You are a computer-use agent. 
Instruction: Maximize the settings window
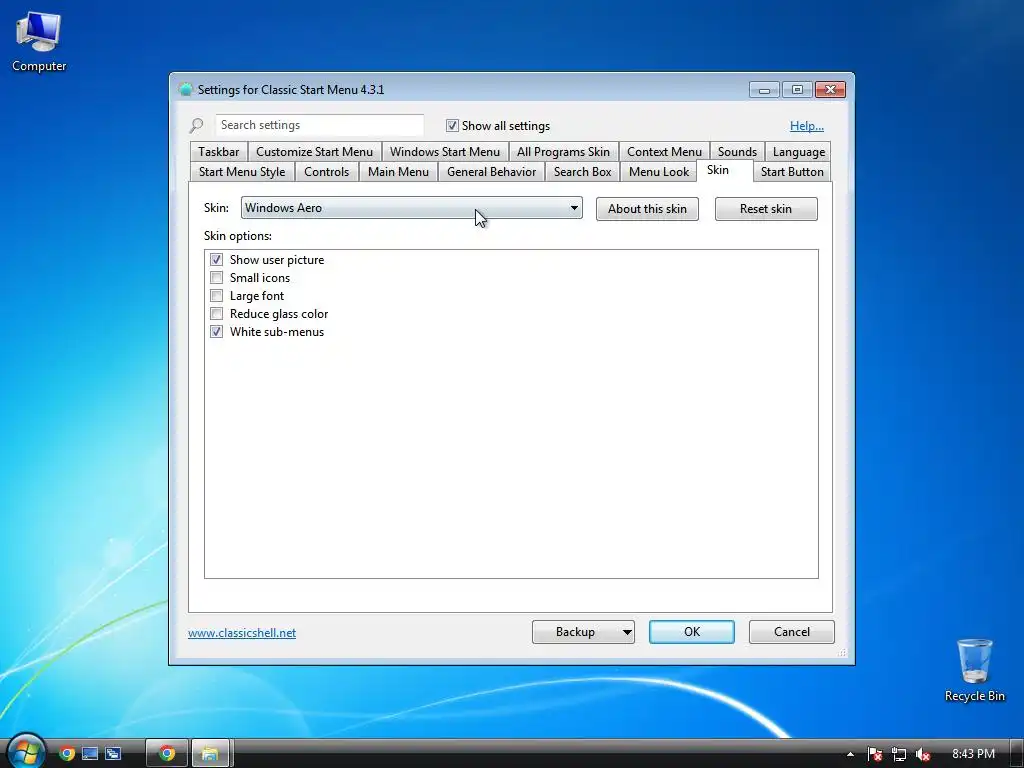[x=797, y=89]
